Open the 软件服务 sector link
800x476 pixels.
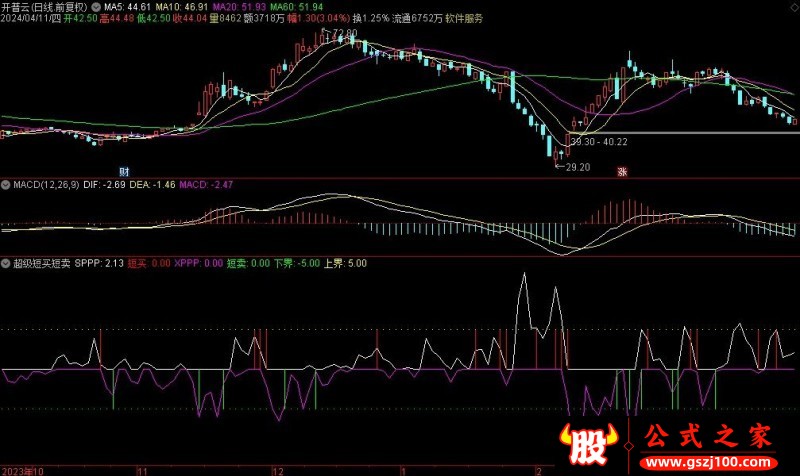click(464, 18)
